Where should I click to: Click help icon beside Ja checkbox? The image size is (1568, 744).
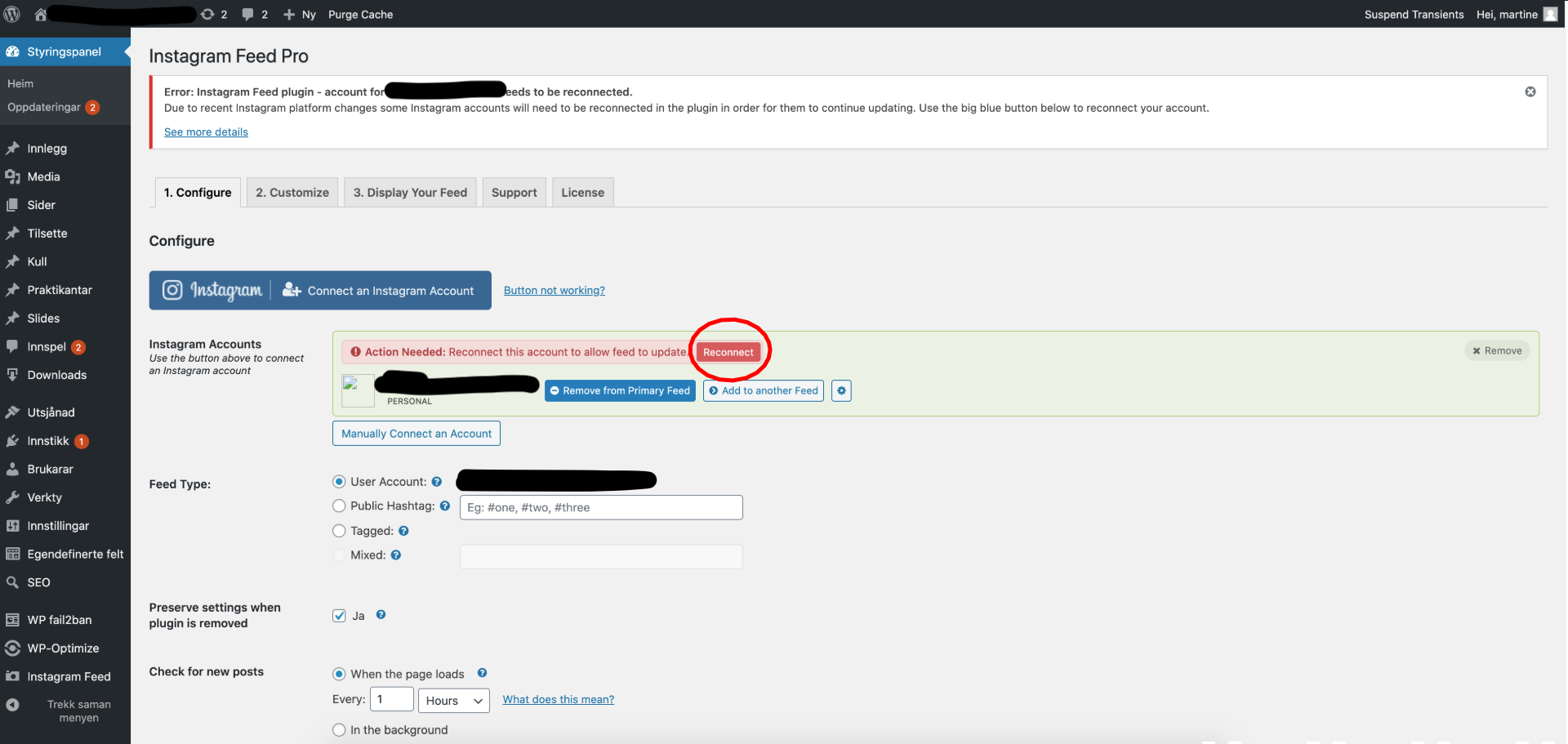(381, 615)
